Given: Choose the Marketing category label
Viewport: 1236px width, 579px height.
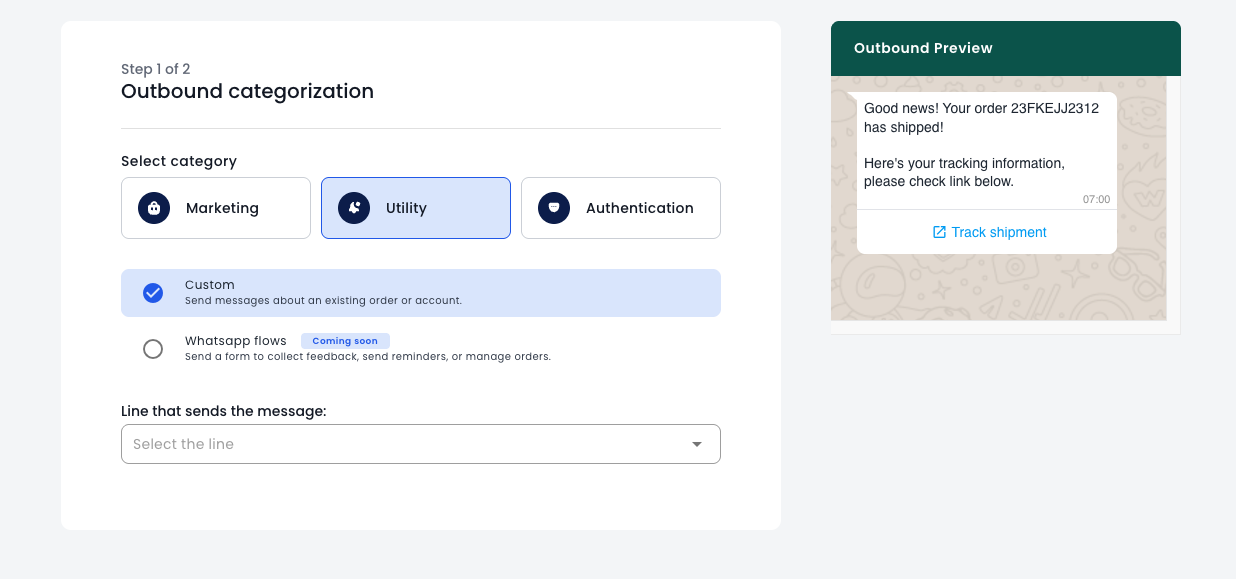Looking at the screenshot, I should pyautogui.click(x=222, y=208).
